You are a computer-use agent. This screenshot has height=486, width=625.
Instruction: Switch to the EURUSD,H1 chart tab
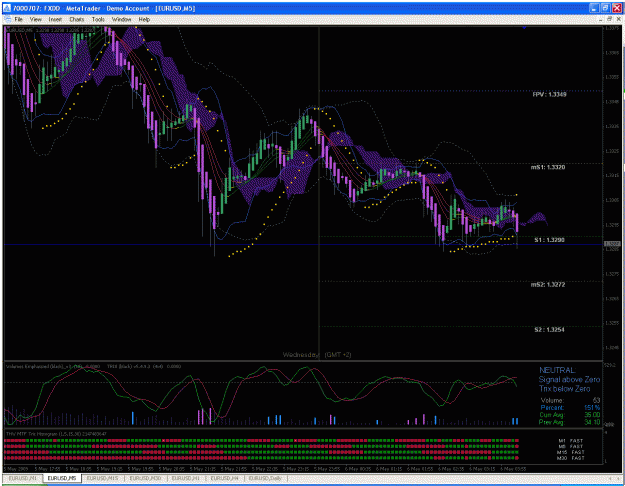(x=185, y=478)
